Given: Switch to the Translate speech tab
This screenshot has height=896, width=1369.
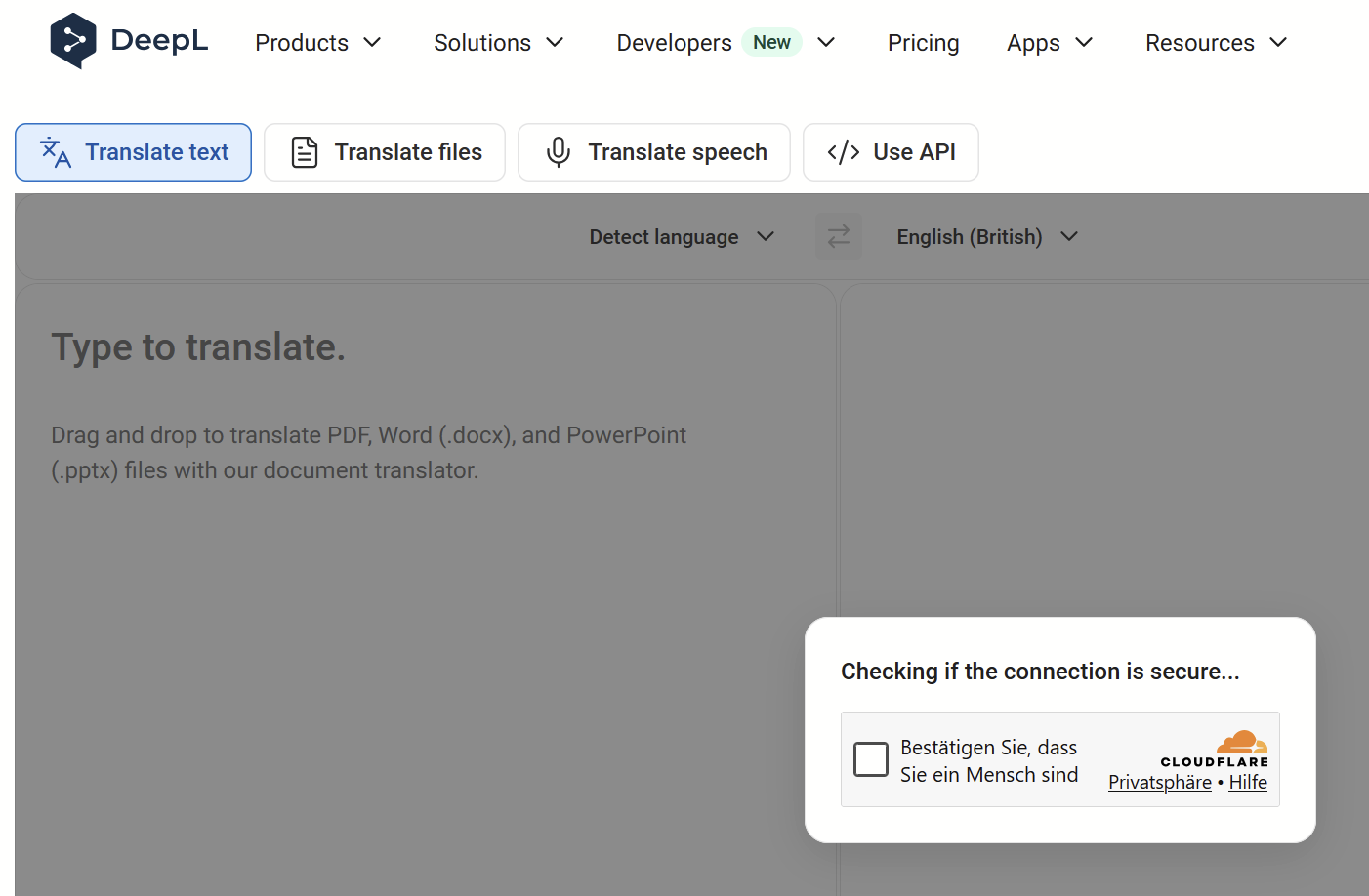Looking at the screenshot, I should tap(654, 152).
